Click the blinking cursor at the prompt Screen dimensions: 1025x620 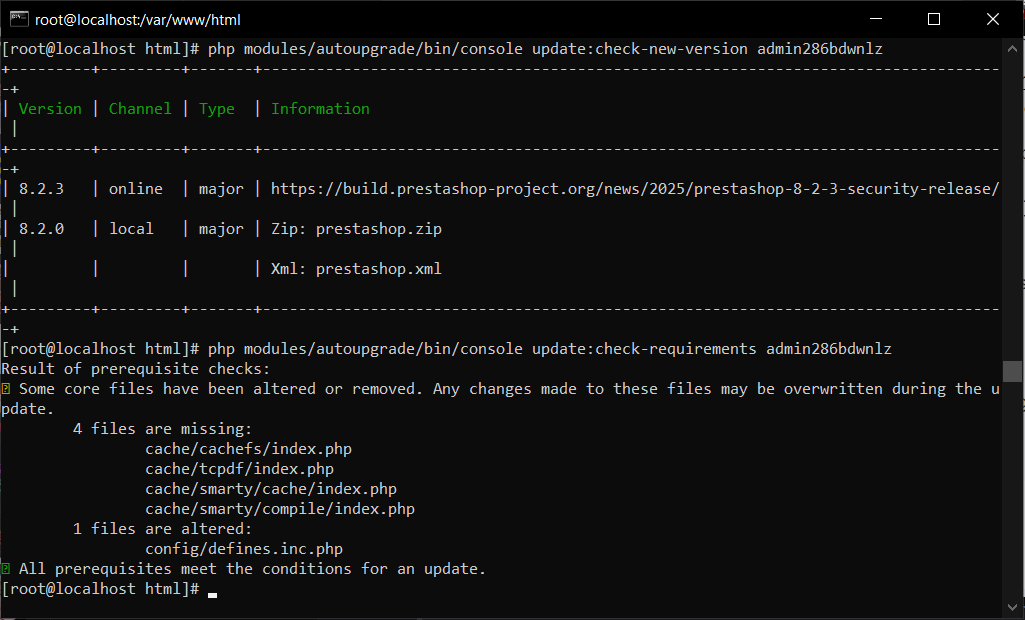211,594
